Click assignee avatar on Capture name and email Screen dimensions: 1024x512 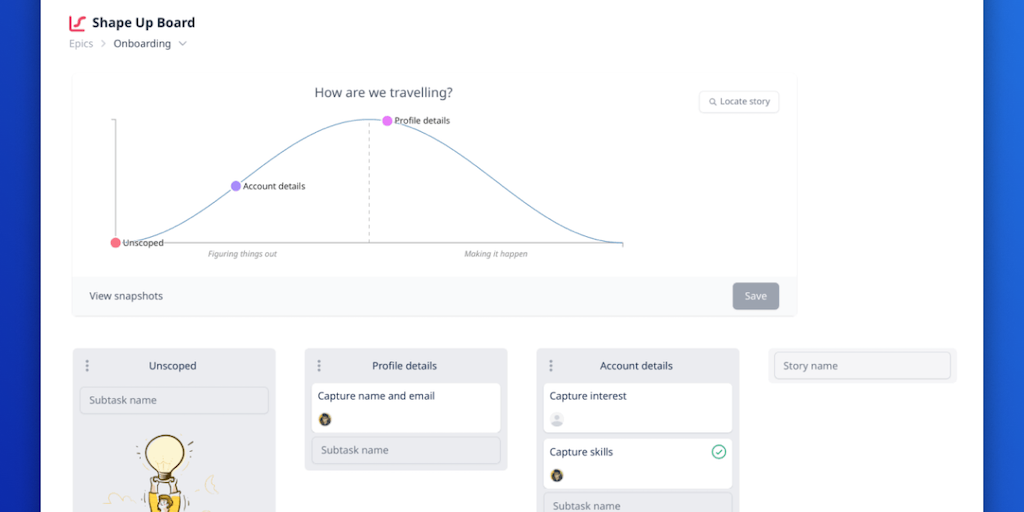(325, 420)
